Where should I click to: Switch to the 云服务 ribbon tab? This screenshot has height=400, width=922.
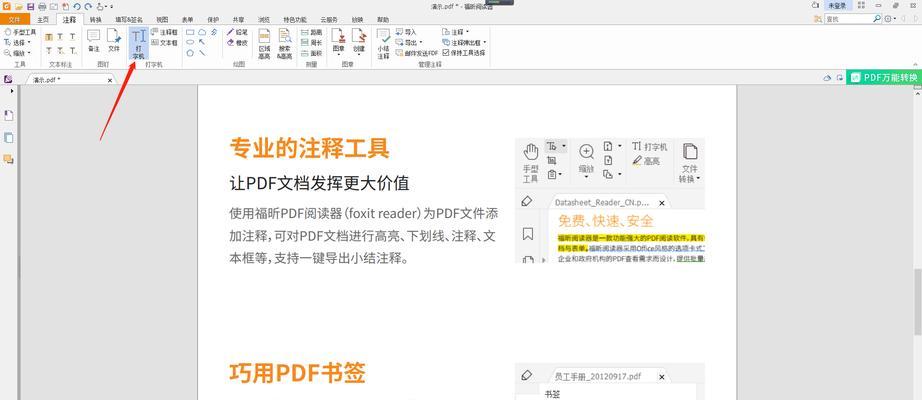pyautogui.click(x=329, y=19)
